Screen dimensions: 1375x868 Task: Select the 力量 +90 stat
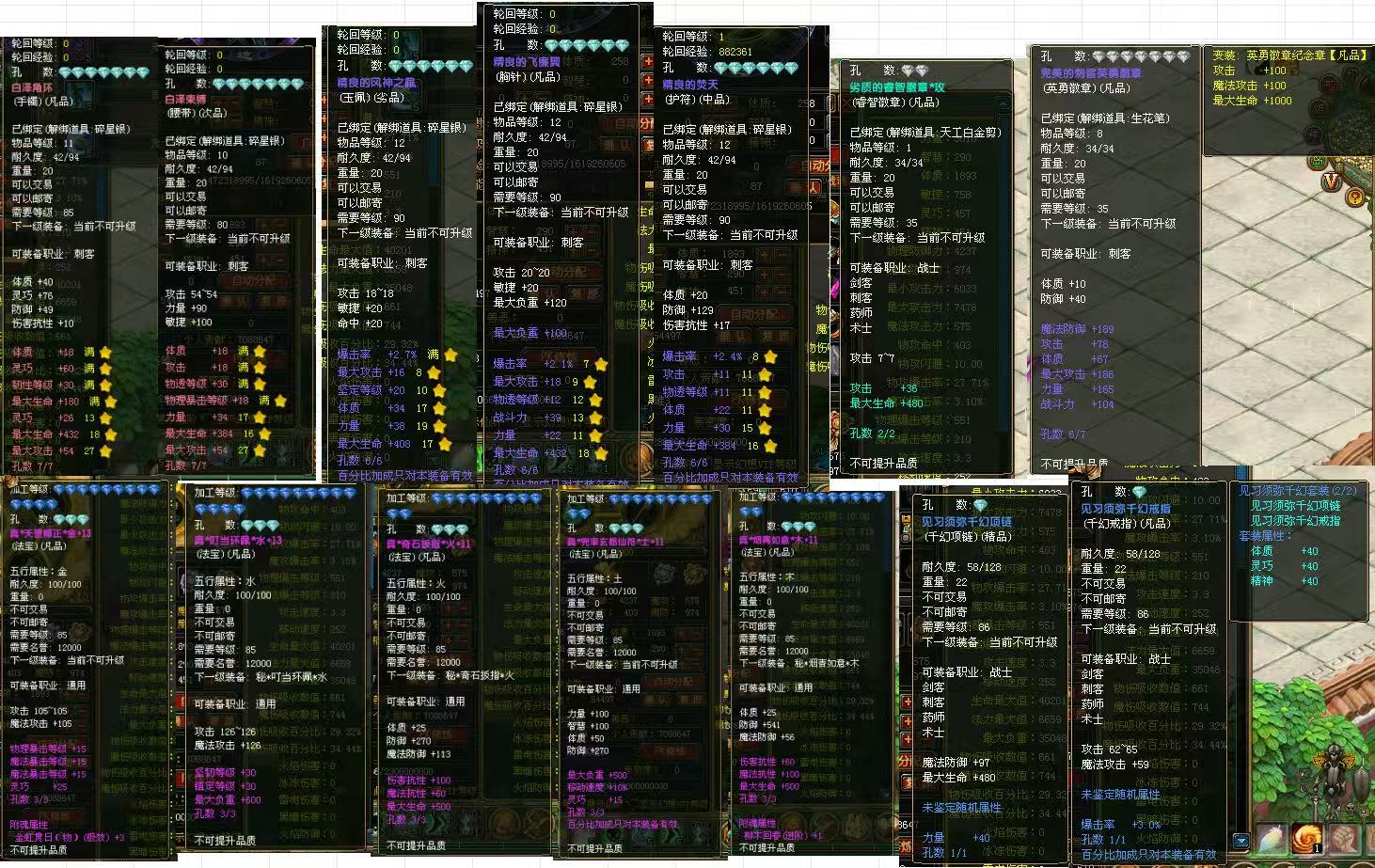click(x=186, y=308)
